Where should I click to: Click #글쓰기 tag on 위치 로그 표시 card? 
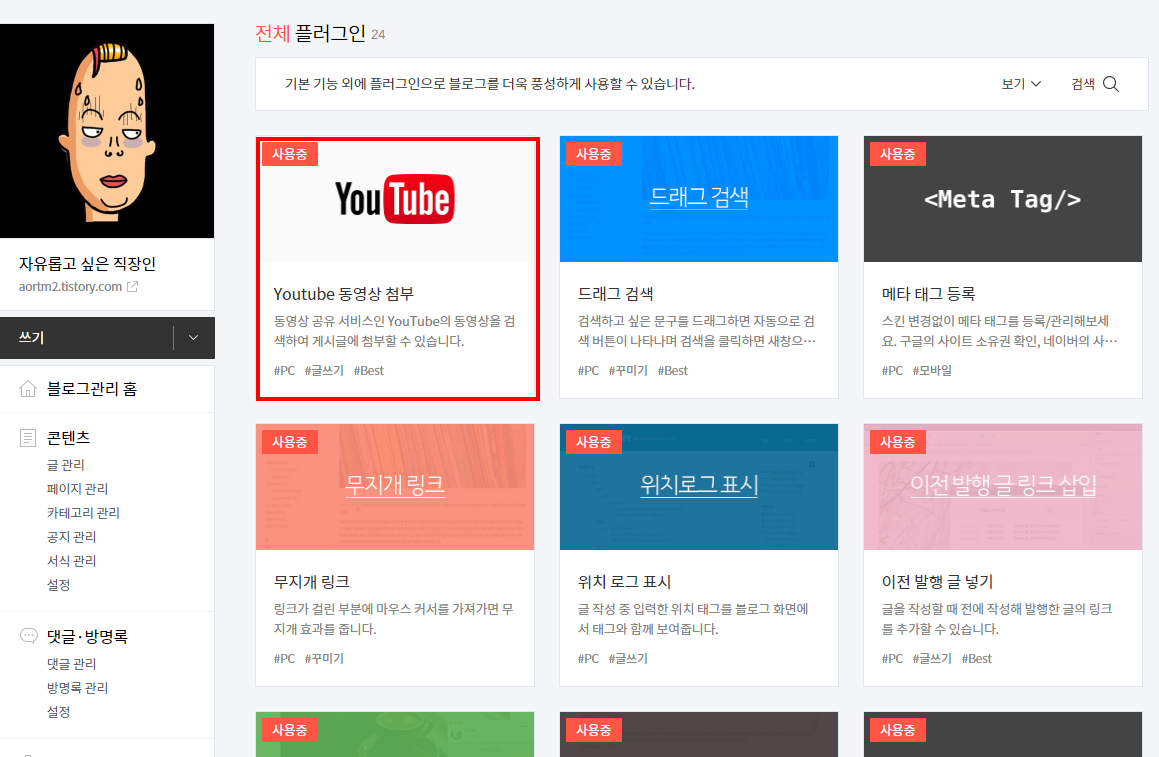(x=628, y=659)
